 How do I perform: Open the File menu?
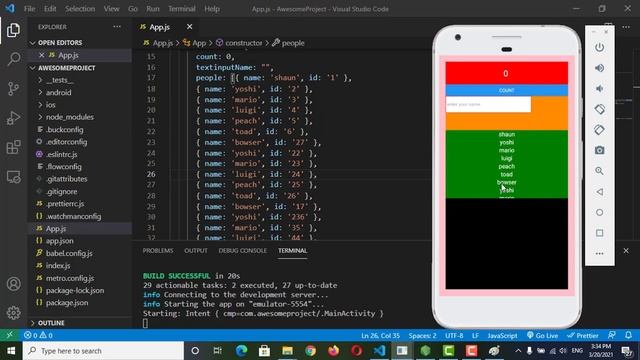29,9
